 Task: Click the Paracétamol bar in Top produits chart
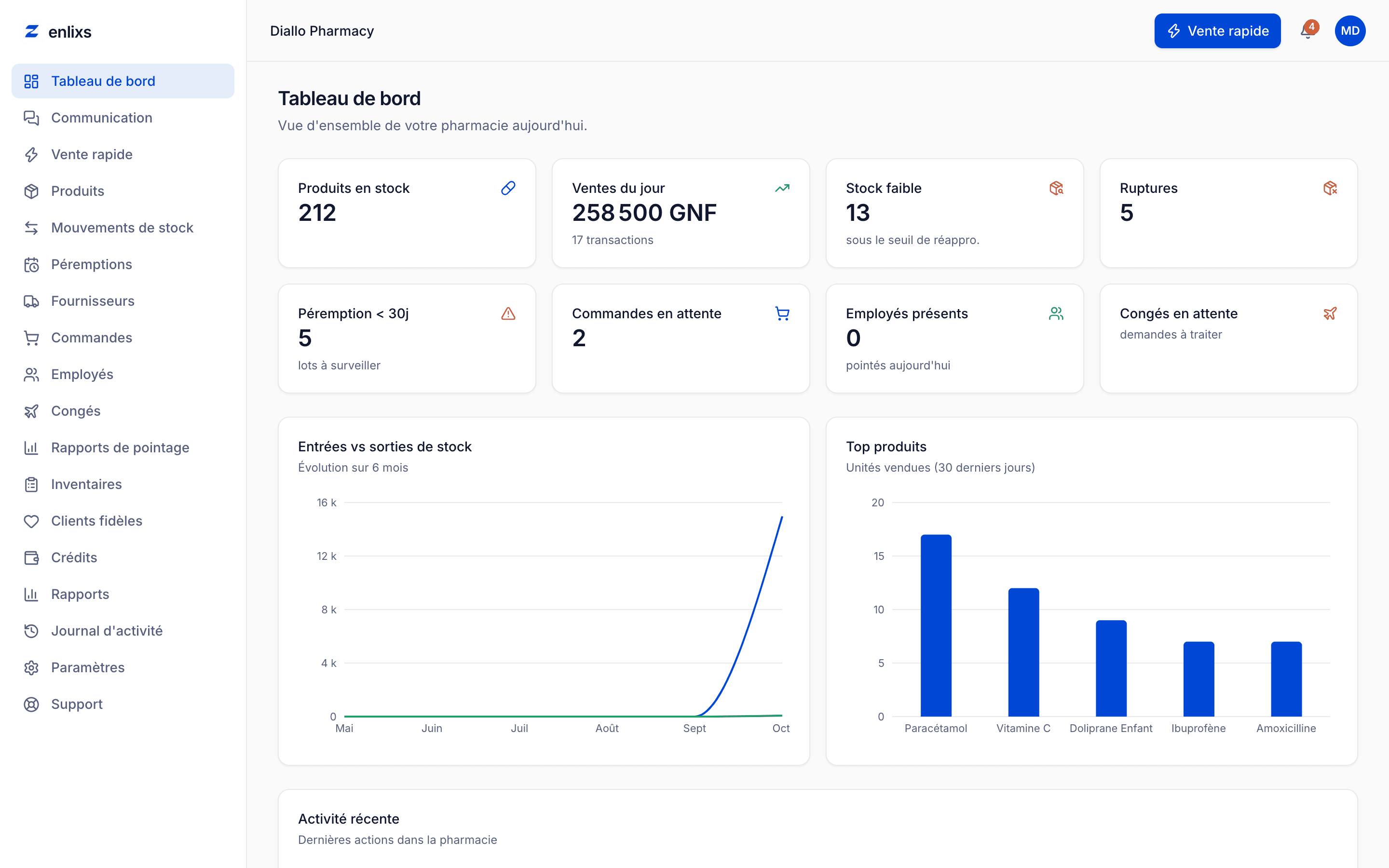pyautogui.click(x=936, y=626)
